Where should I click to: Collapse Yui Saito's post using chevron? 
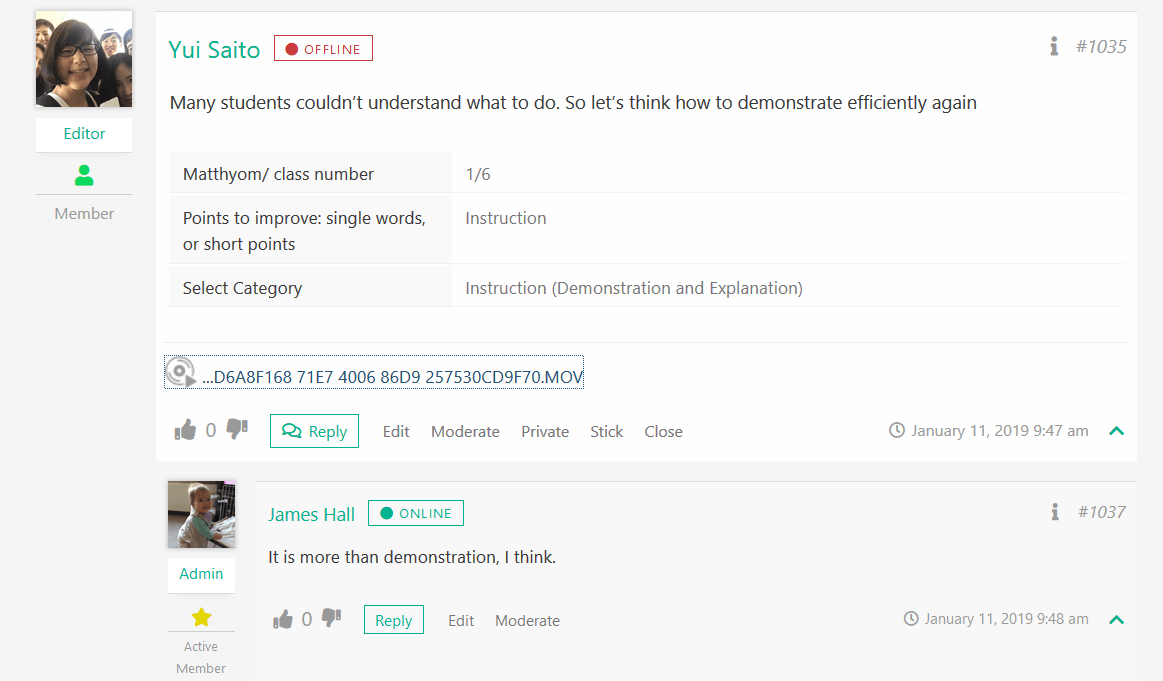click(1117, 431)
